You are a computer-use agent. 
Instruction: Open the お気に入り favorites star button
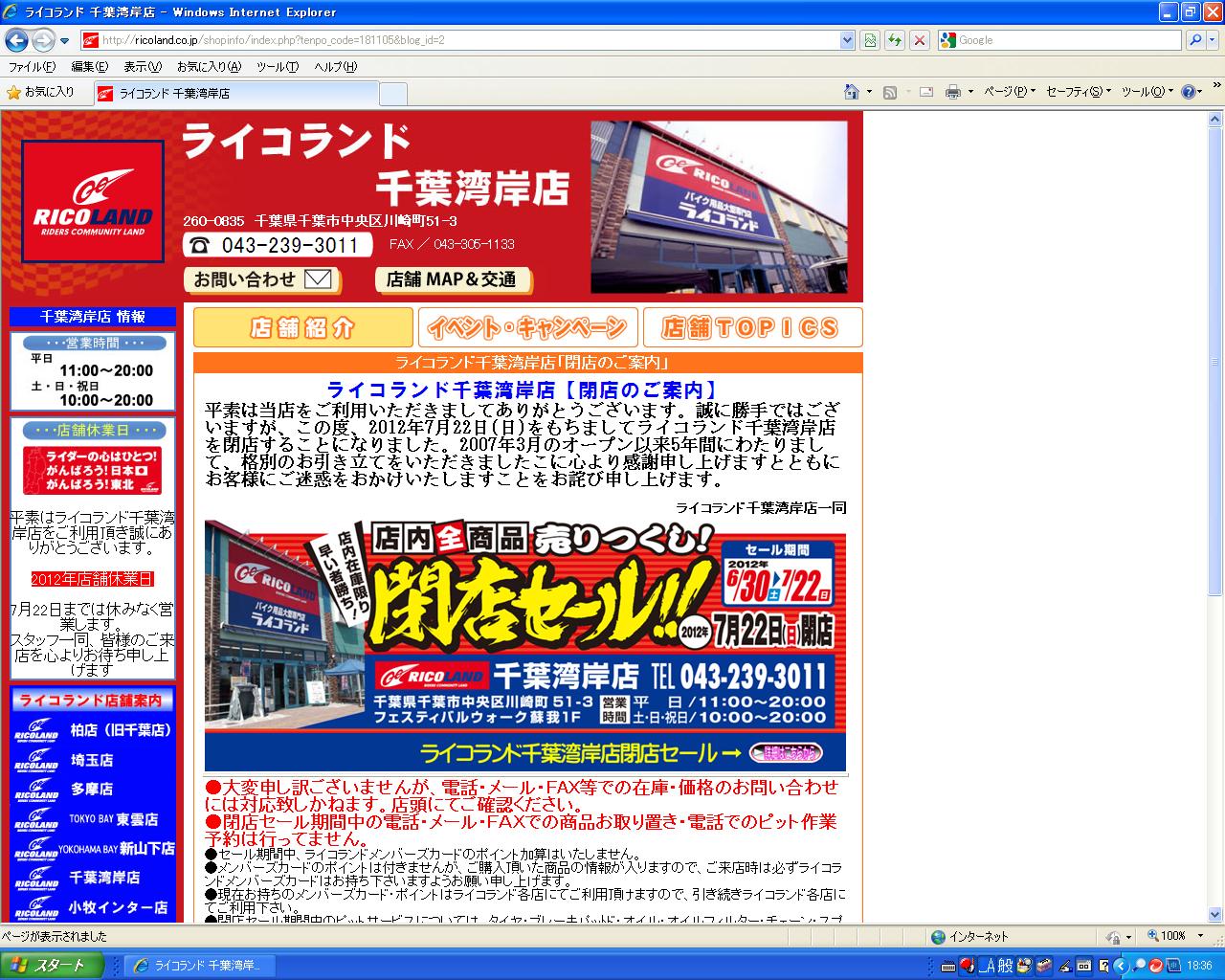pos(40,92)
